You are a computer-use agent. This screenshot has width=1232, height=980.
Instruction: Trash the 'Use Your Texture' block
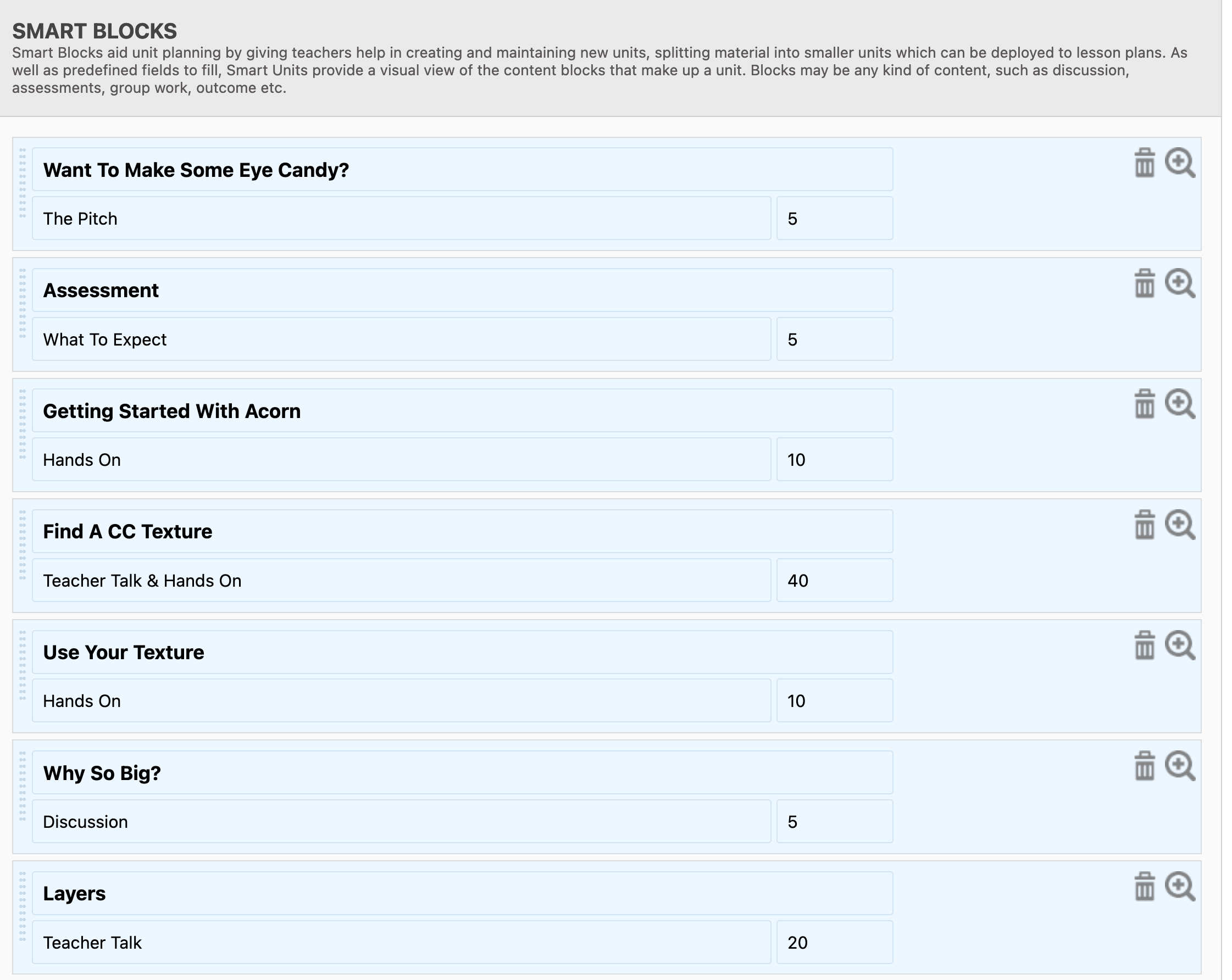[1144, 645]
